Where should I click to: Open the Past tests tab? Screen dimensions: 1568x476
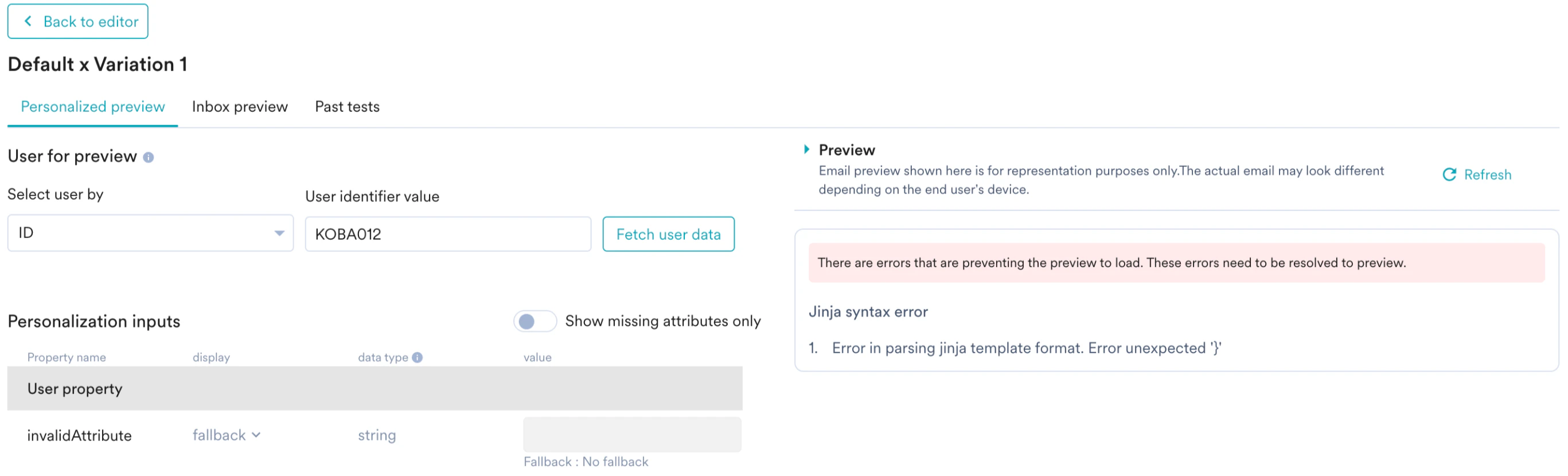click(x=347, y=107)
